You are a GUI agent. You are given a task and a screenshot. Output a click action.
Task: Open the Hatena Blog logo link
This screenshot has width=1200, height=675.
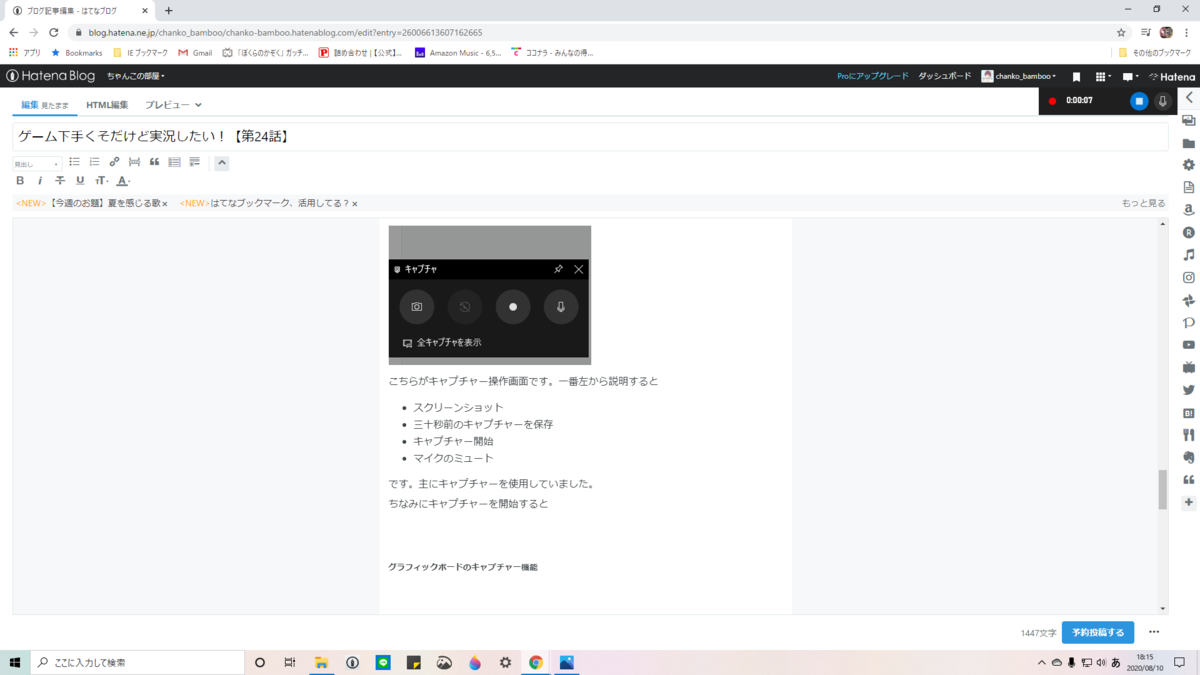pyautogui.click(x=51, y=76)
